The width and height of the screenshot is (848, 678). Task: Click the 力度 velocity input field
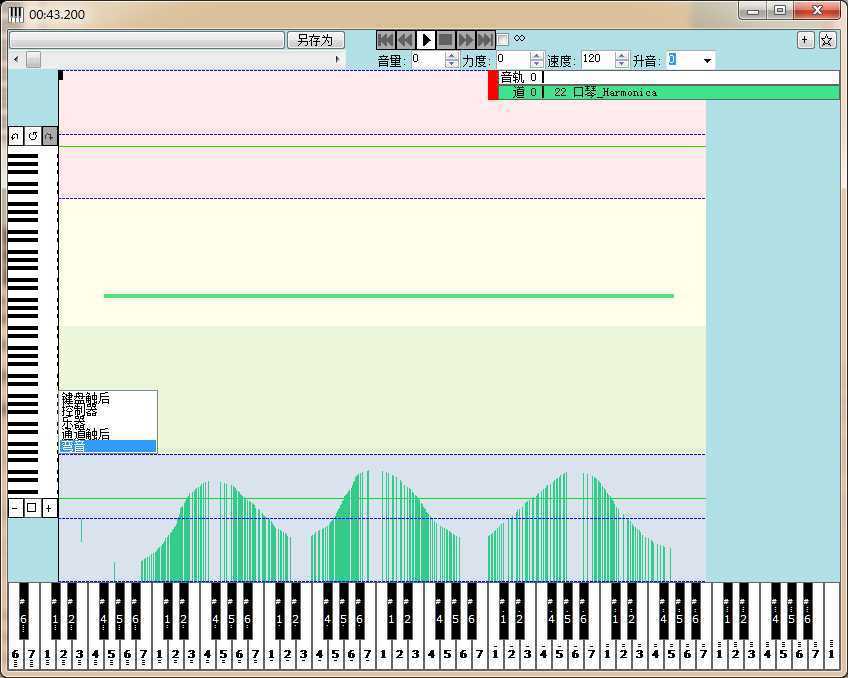tap(512, 59)
